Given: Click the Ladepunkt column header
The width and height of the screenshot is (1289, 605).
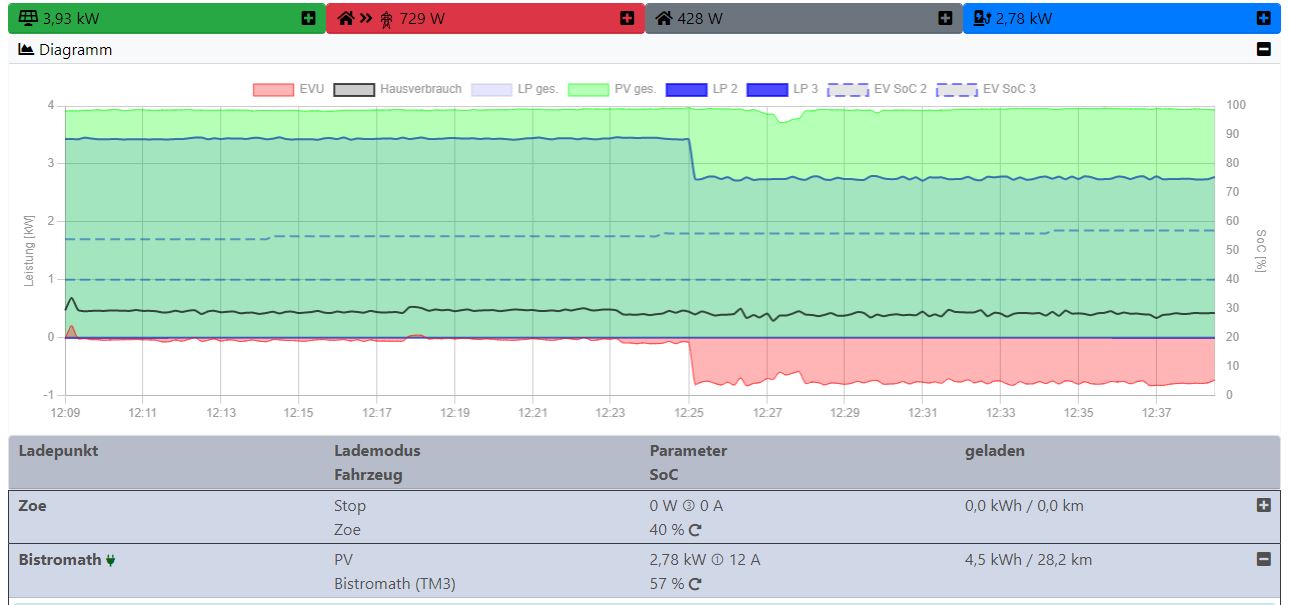Looking at the screenshot, I should (x=58, y=450).
